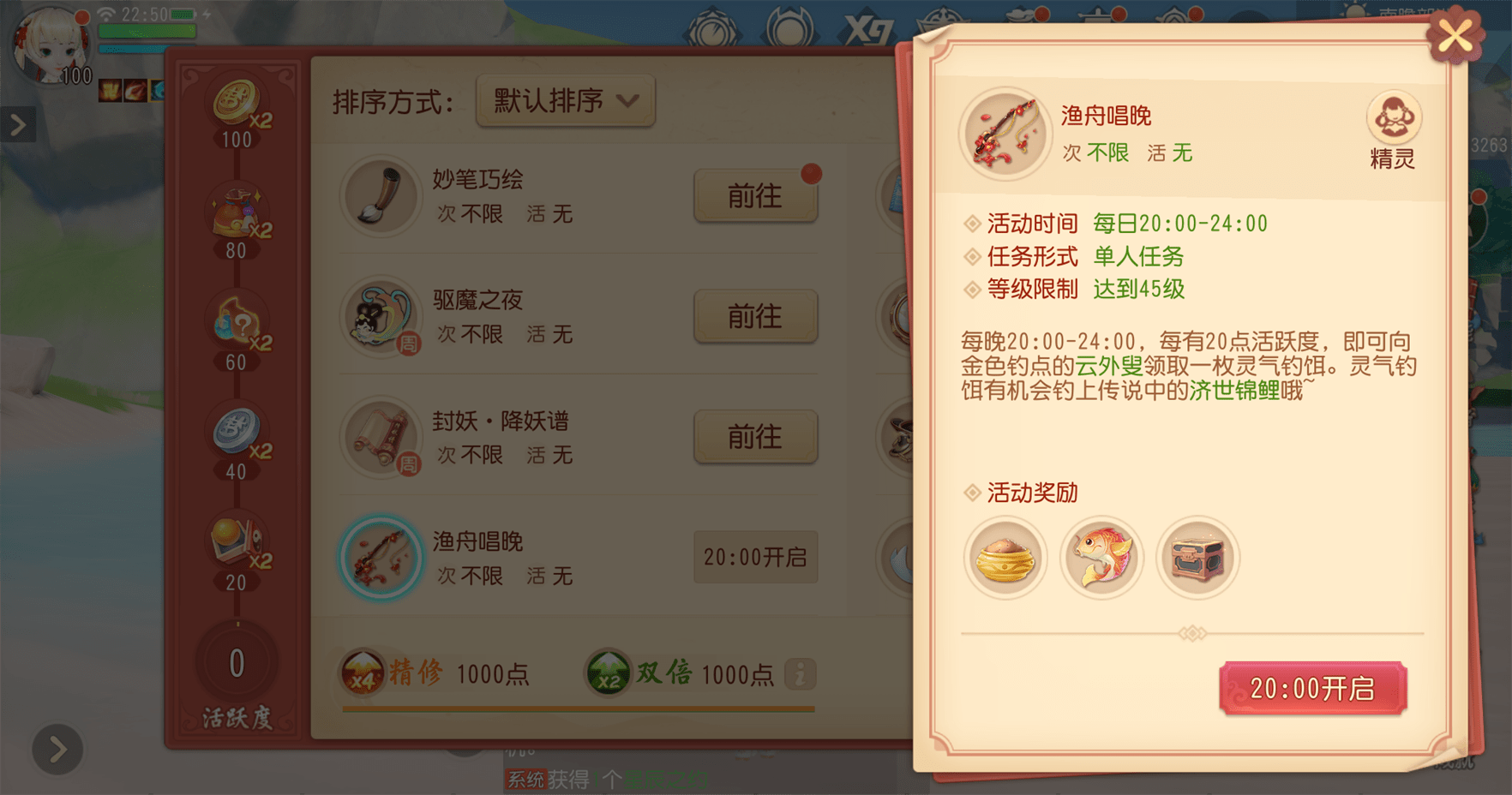Select the 渔舟唱晚 activity entry
This screenshot has height=795, width=1512.
pyautogui.click(x=579, y=558)
